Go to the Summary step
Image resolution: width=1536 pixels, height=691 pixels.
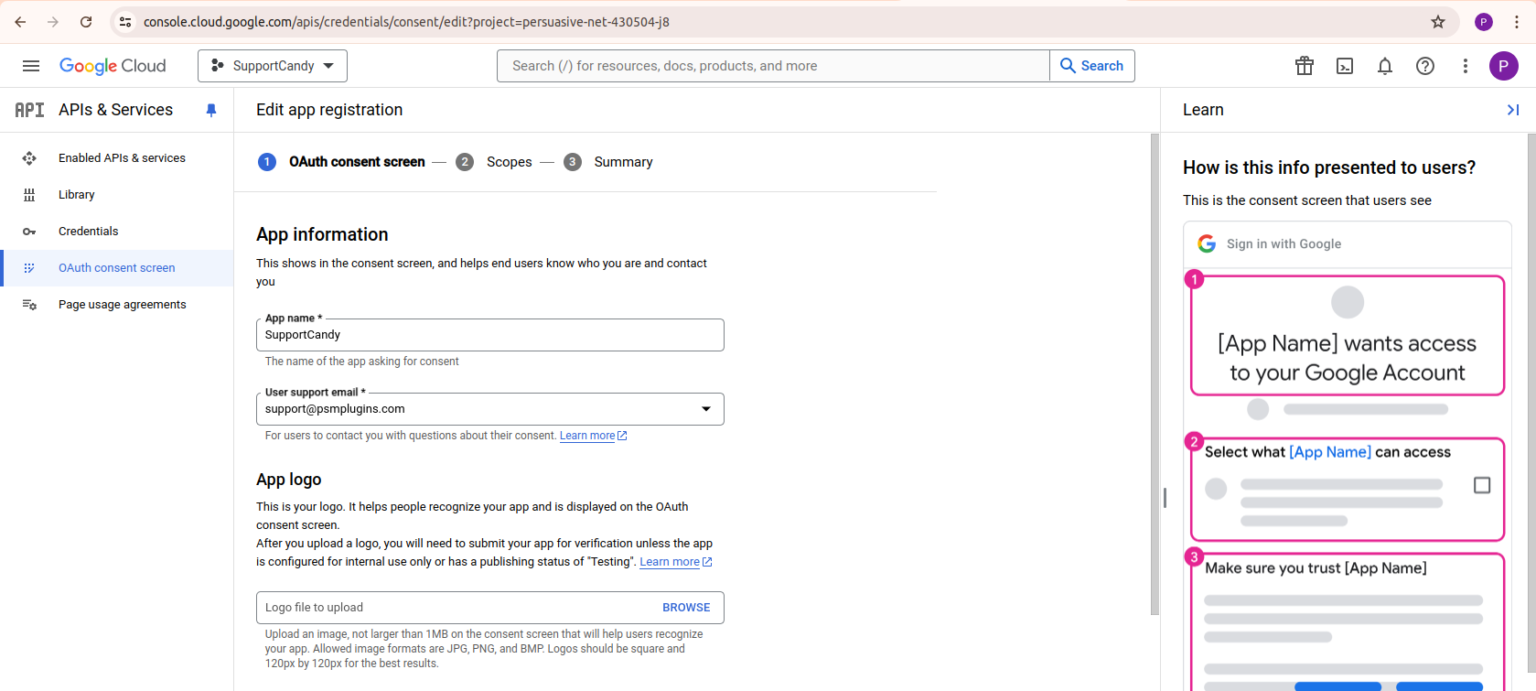623,161
